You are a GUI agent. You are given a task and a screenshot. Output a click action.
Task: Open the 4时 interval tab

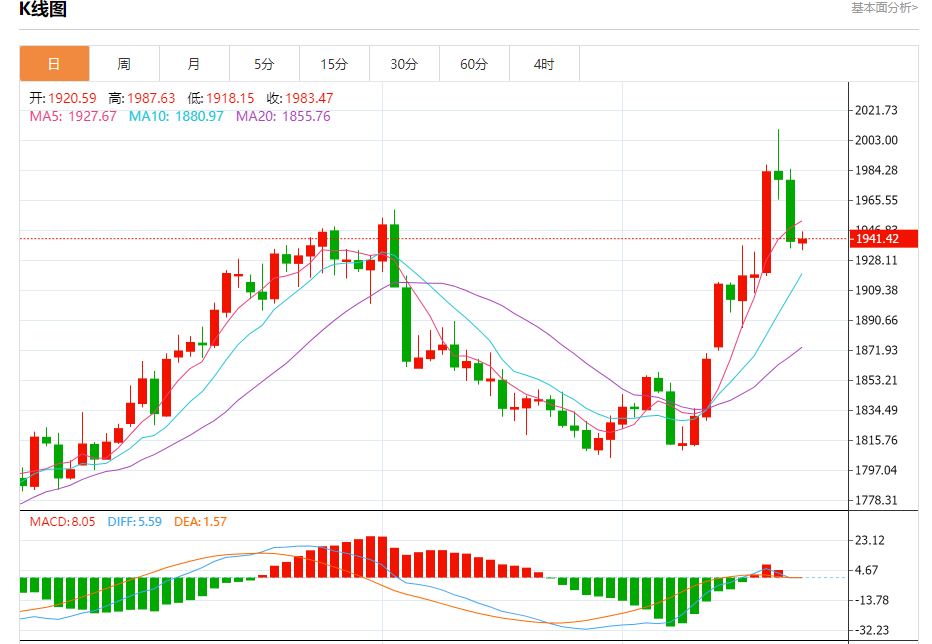tap(544, 64)
